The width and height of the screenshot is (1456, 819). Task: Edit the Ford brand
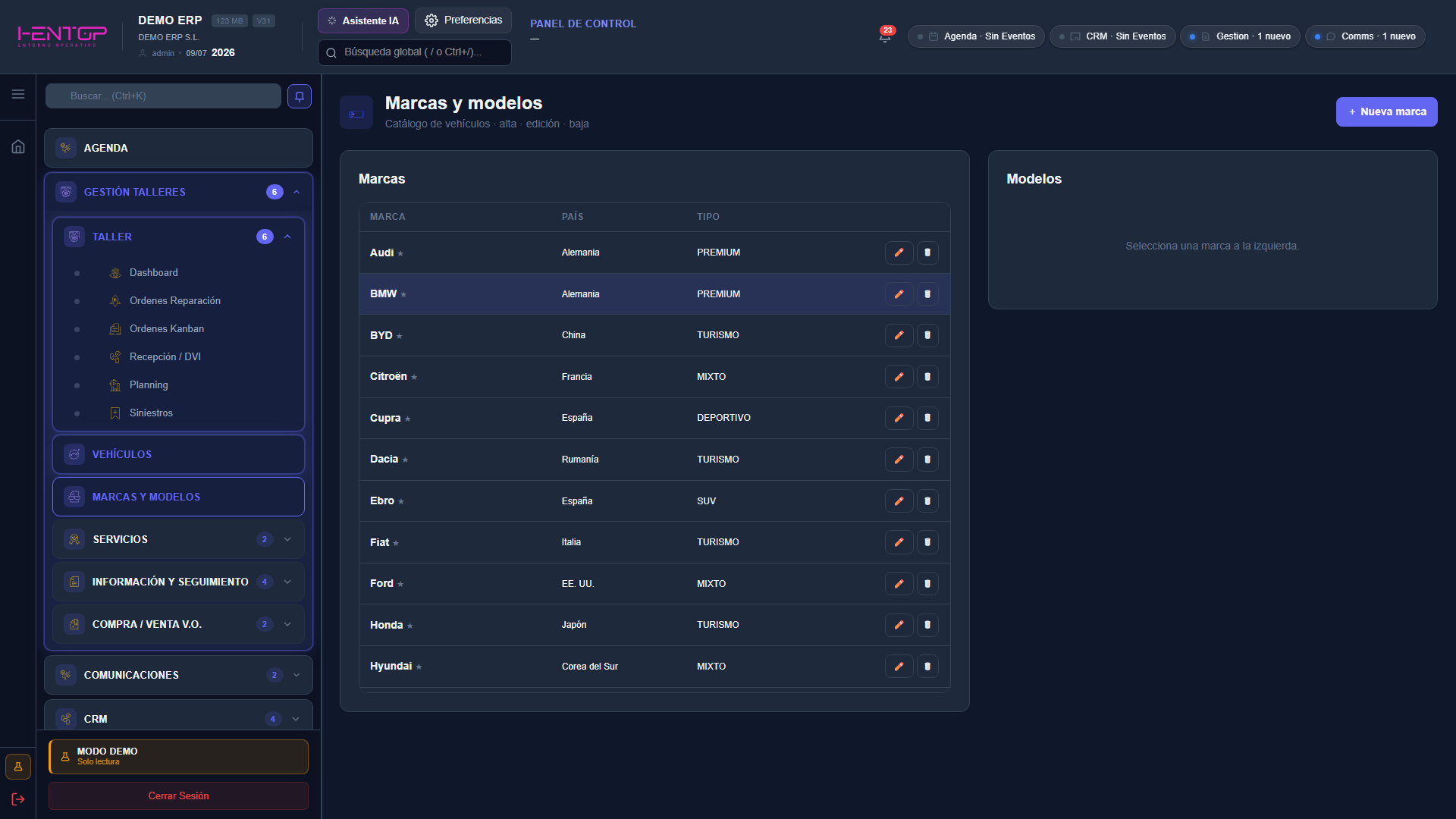point(899,584)
